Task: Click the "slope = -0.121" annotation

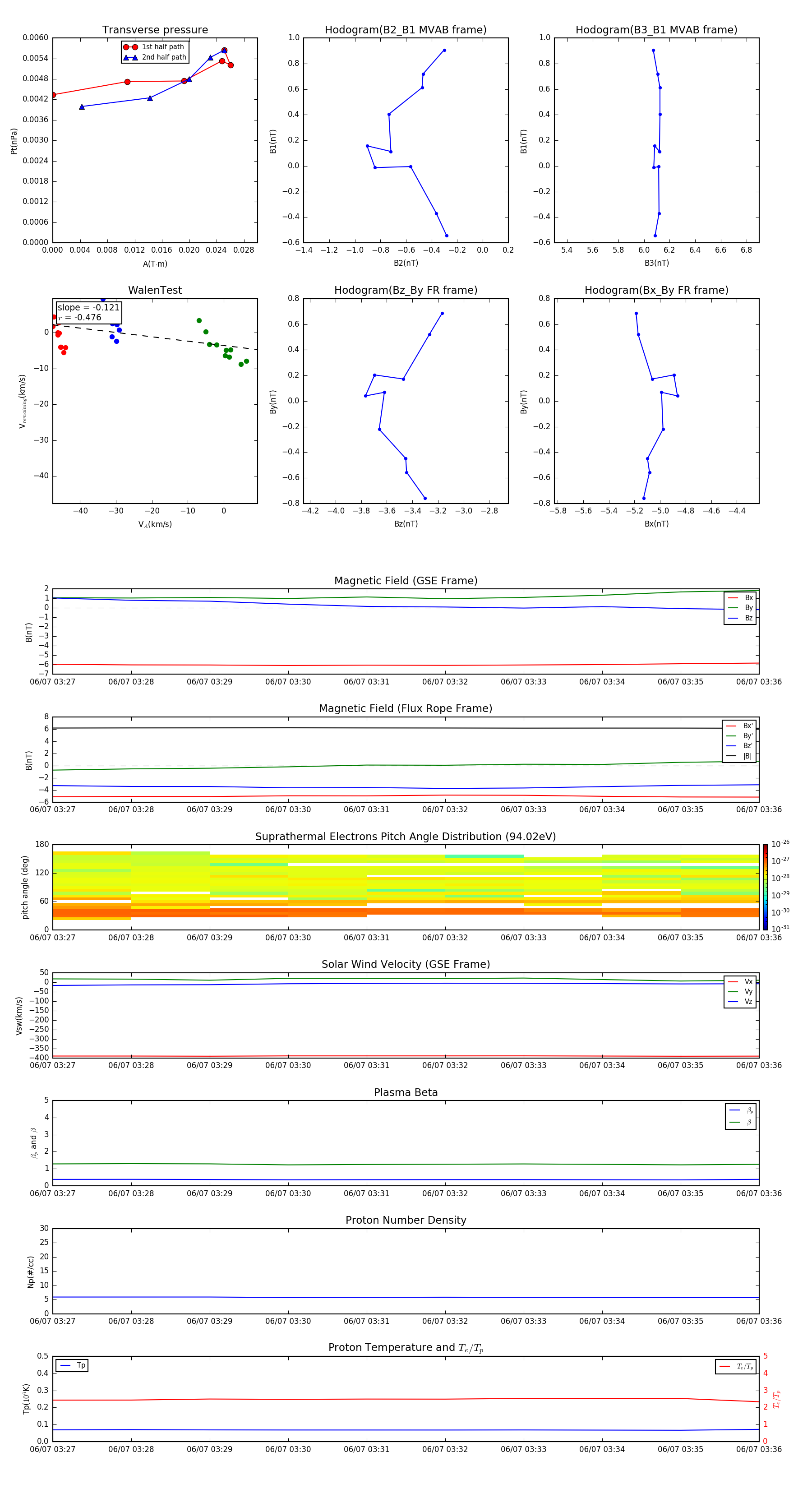Action: (88, 308)
